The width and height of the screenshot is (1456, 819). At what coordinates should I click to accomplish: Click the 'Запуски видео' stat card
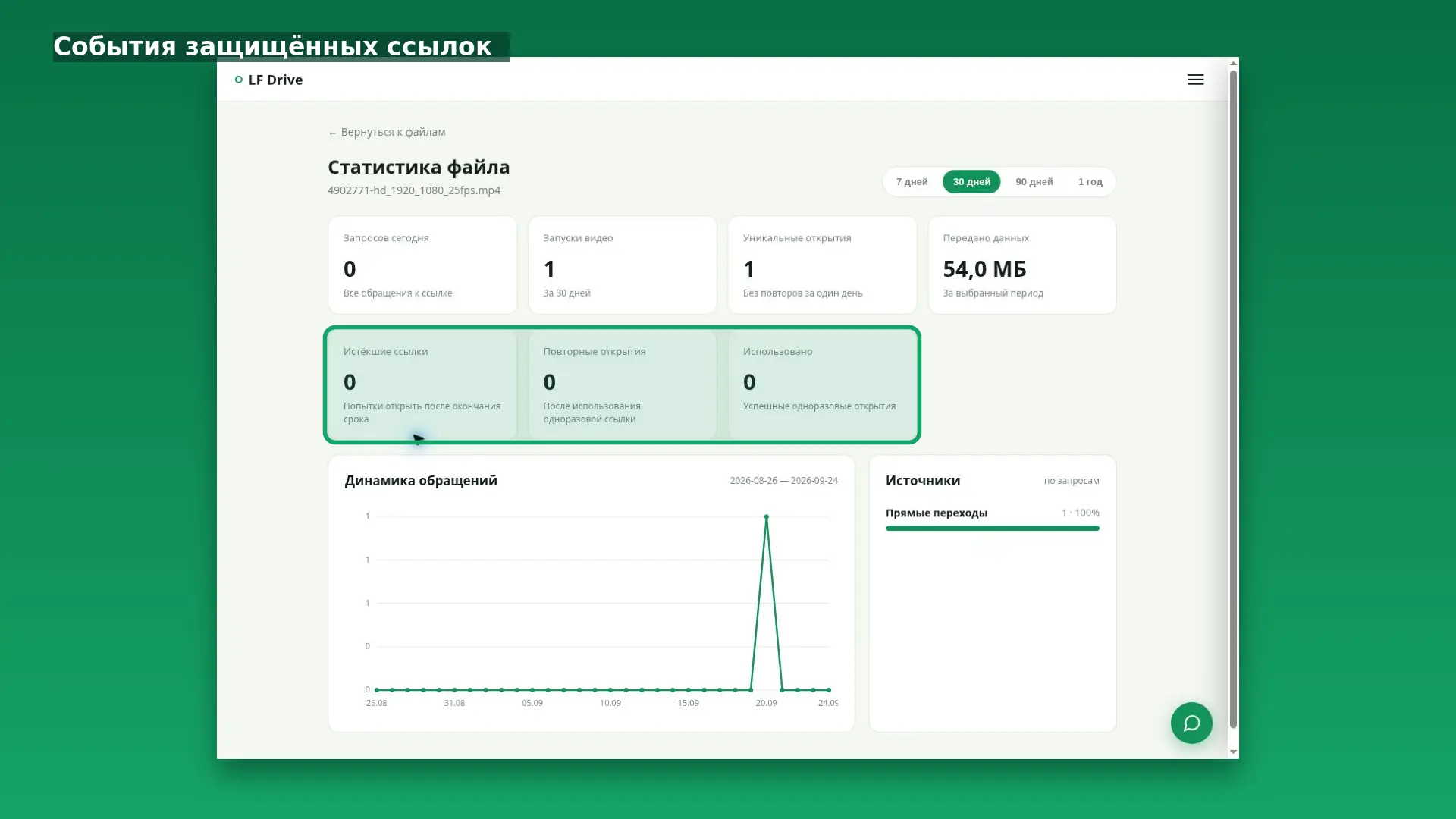coord(623,265)
